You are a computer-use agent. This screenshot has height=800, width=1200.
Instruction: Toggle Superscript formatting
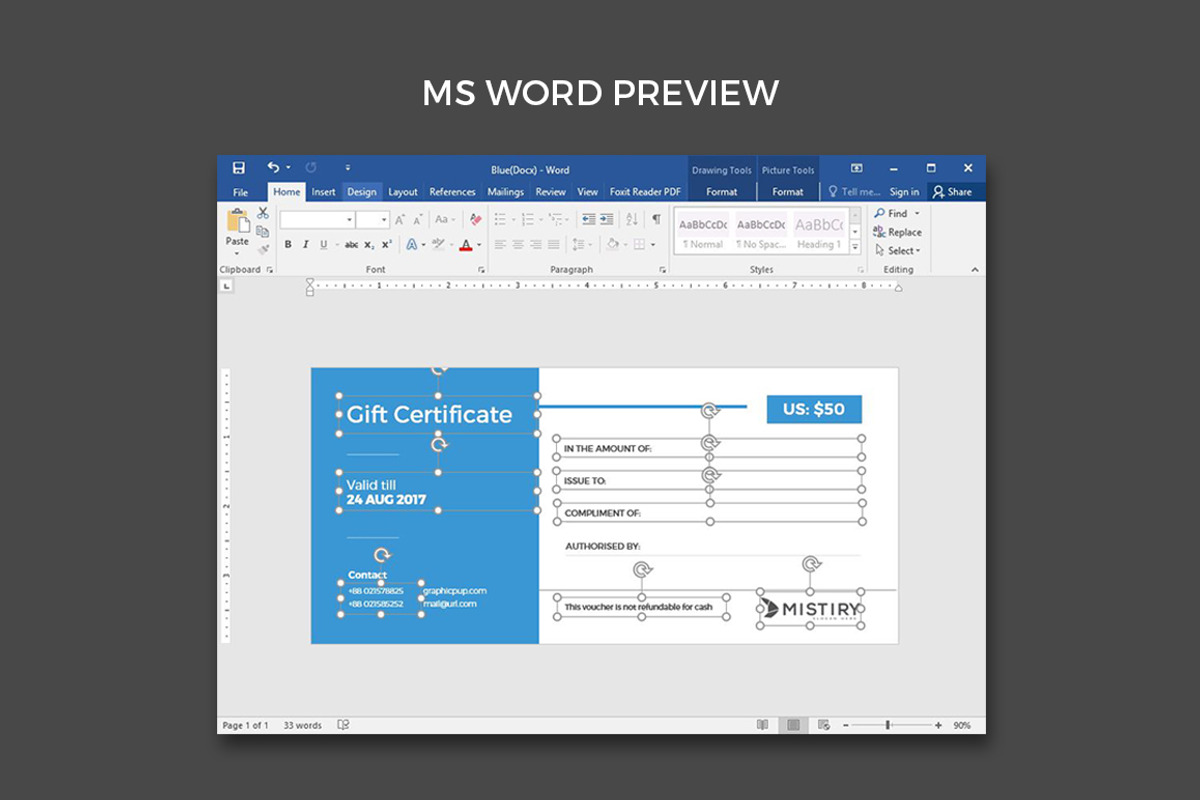coord(386,244)
